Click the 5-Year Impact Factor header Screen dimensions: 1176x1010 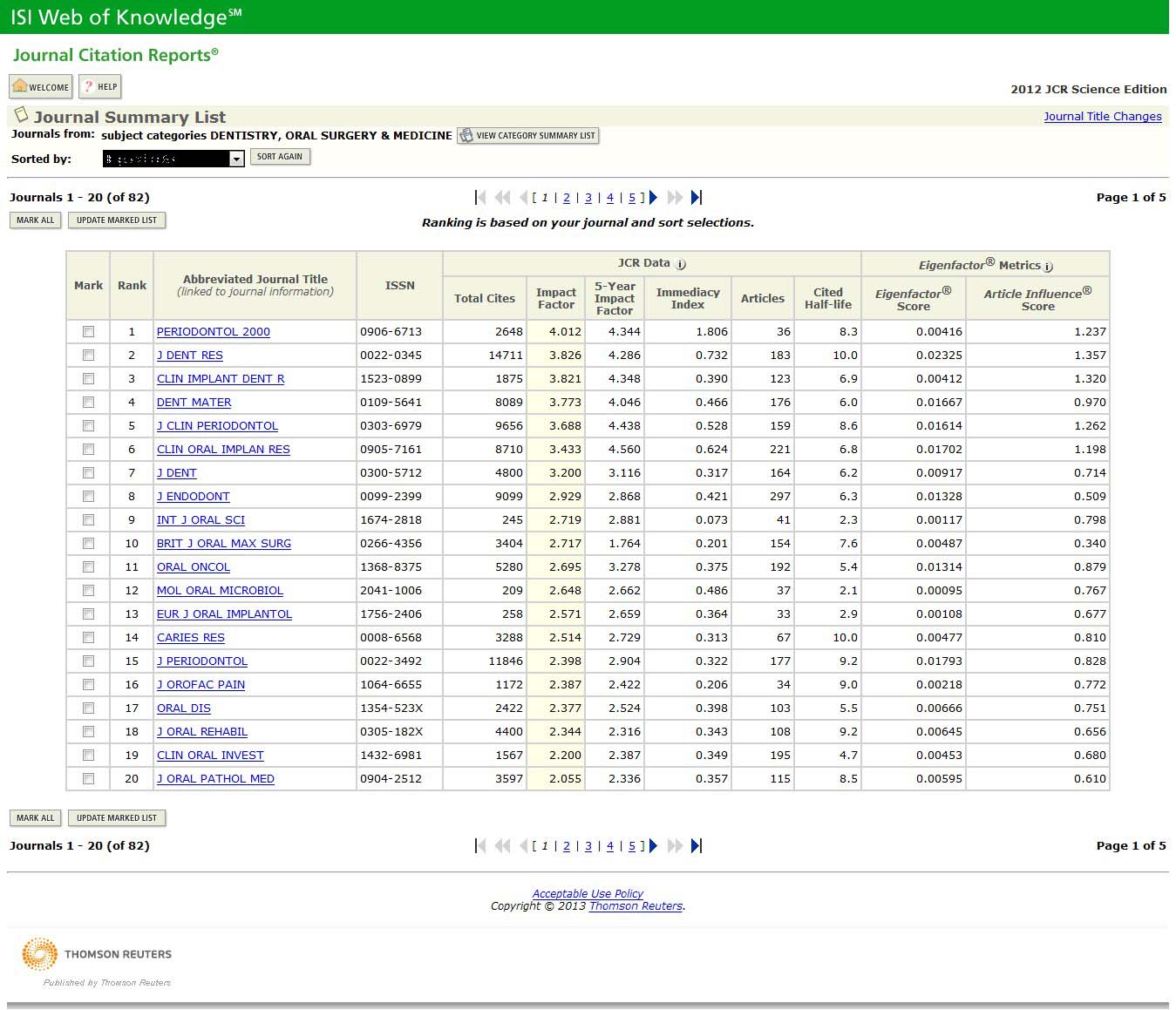tap(615, 299)
